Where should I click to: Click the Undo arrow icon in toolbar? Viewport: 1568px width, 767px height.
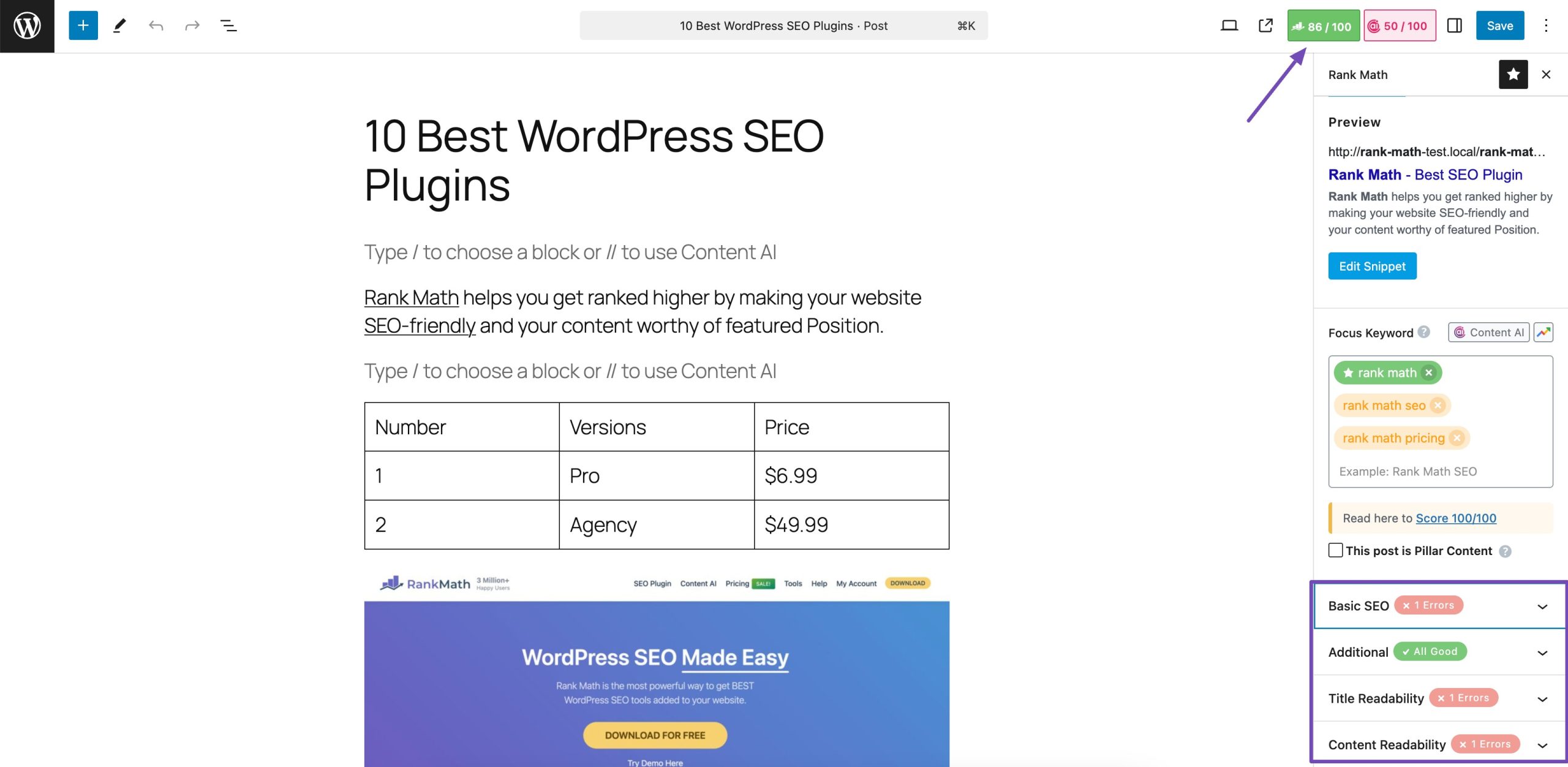[155, 25]
